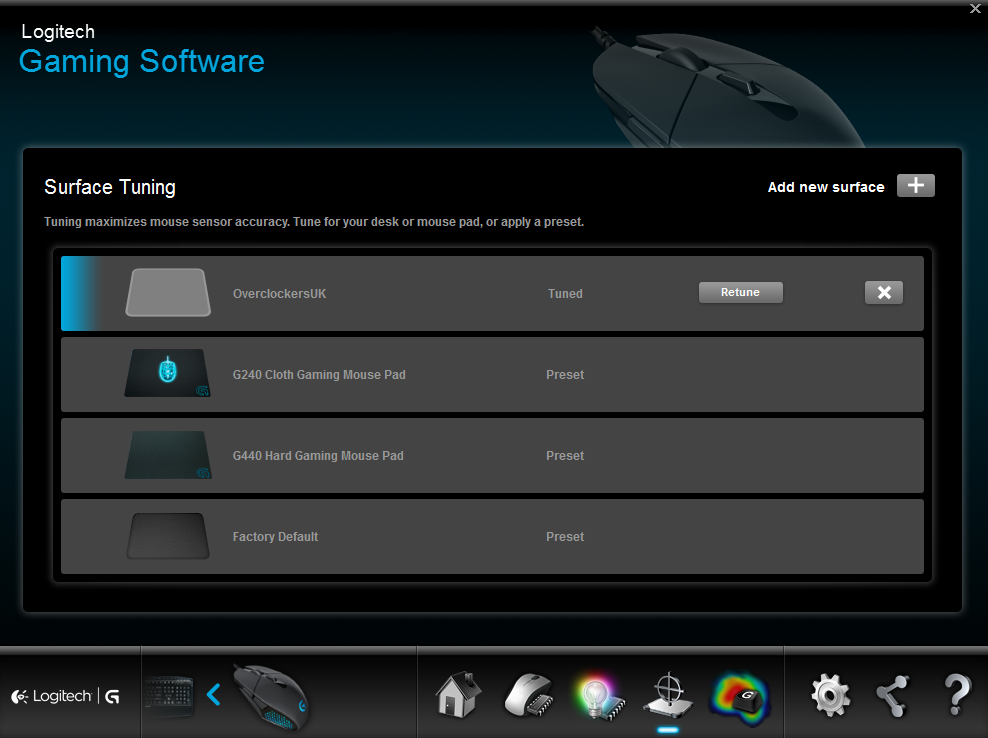
Task: Open the input analysis heat map icon
Action: pyautogui.click(x=738, y=694)
